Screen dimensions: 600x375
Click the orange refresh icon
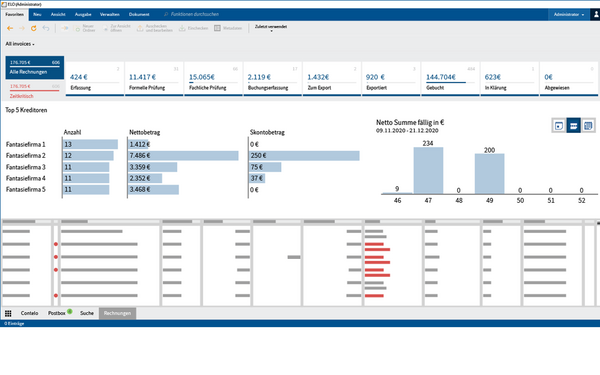click(34, 28)
